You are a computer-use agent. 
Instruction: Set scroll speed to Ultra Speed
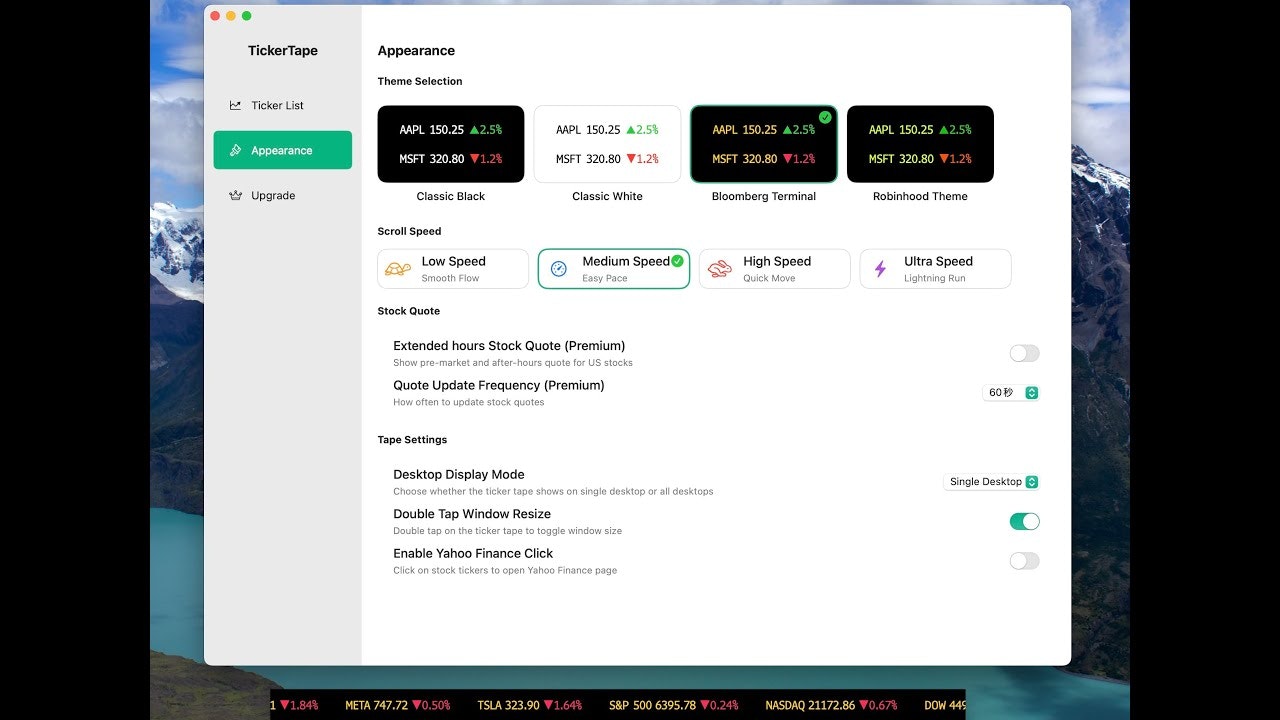click(x=935, y=269)
